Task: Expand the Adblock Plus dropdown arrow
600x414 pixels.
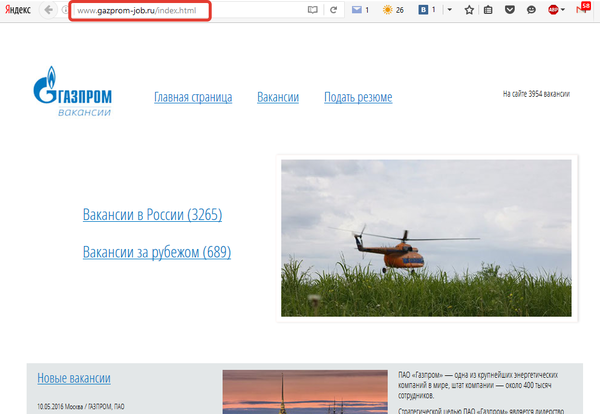Action: [562, 10]
